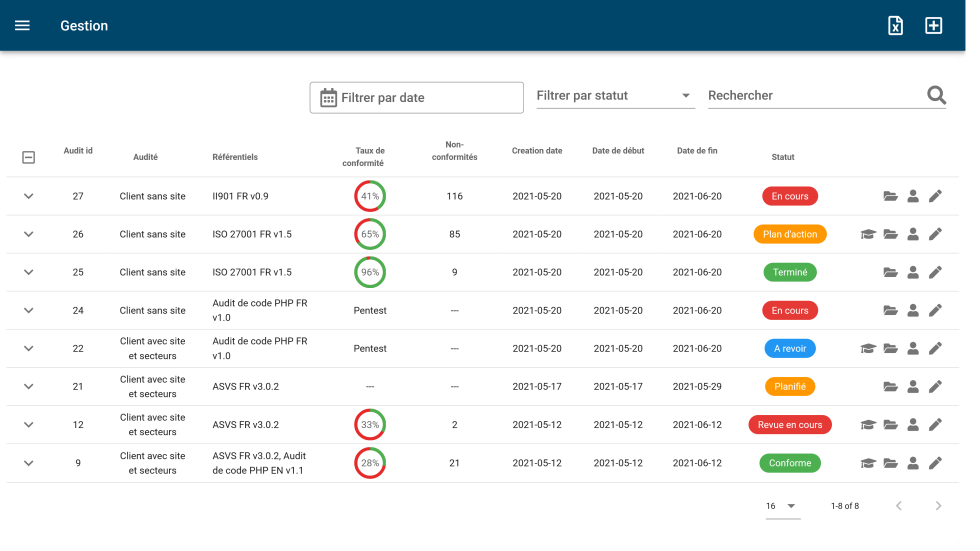Sort by the Statut column header
Image resolution: width=980 pixels, height=551 pixels.
pos(783,157)
